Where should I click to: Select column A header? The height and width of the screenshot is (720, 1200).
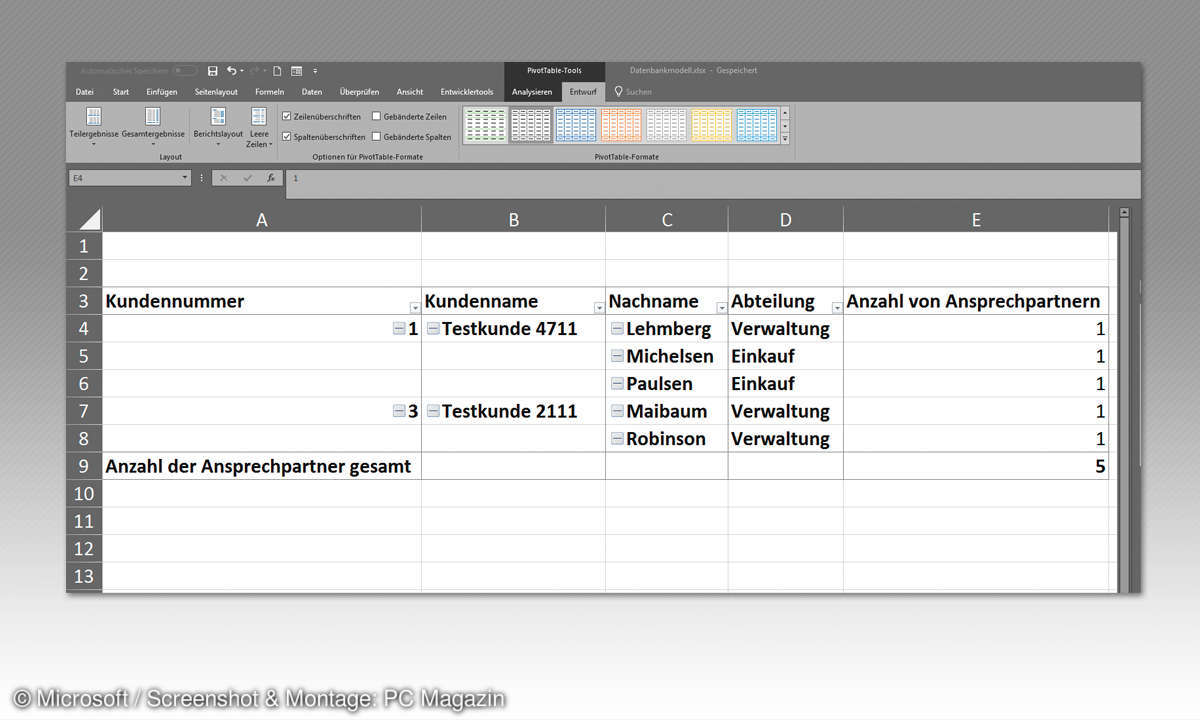point(262,220)
